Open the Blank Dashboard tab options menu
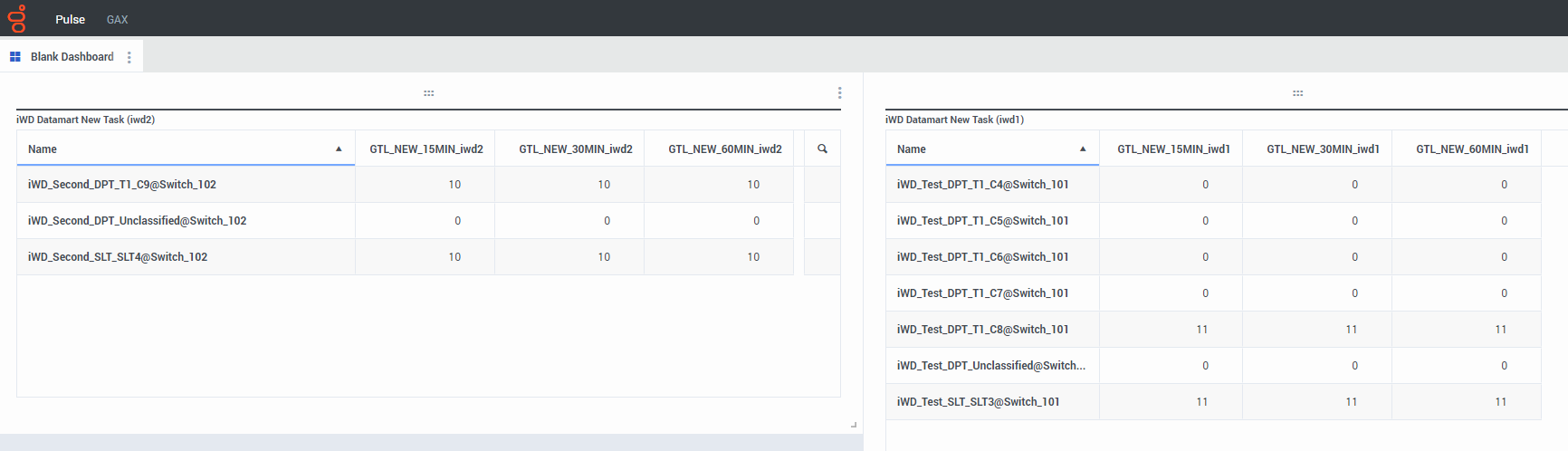 pyautogui.click(x=129, y=57)
